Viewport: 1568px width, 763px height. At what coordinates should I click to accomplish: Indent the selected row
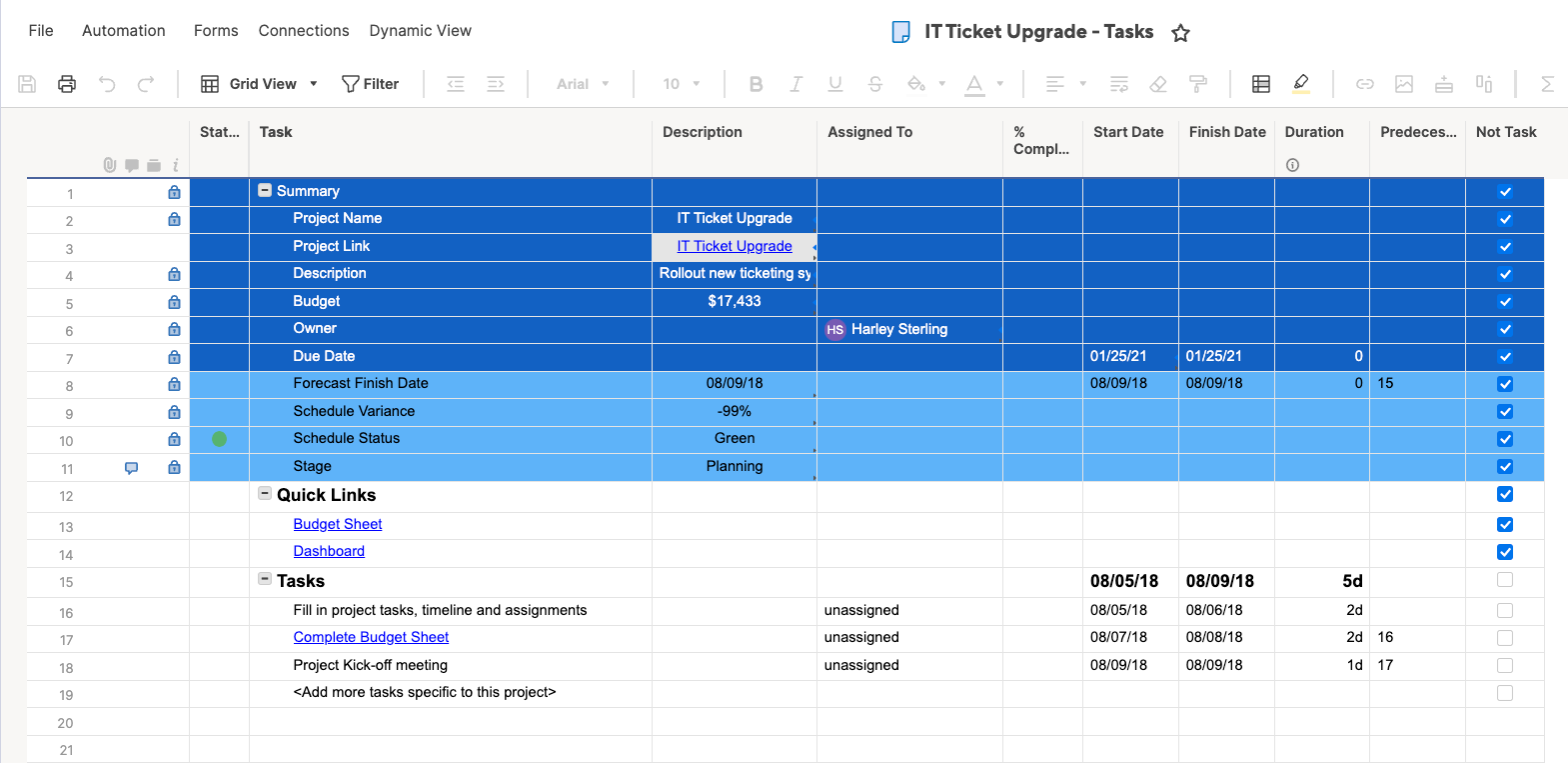496,84
